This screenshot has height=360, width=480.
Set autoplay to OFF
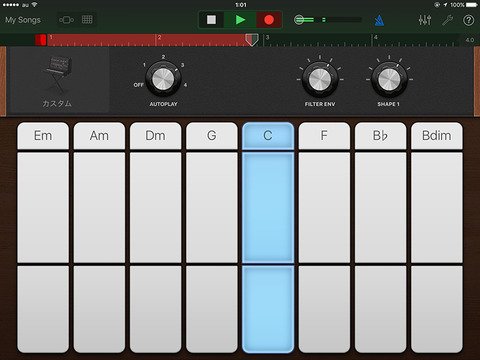138,85
